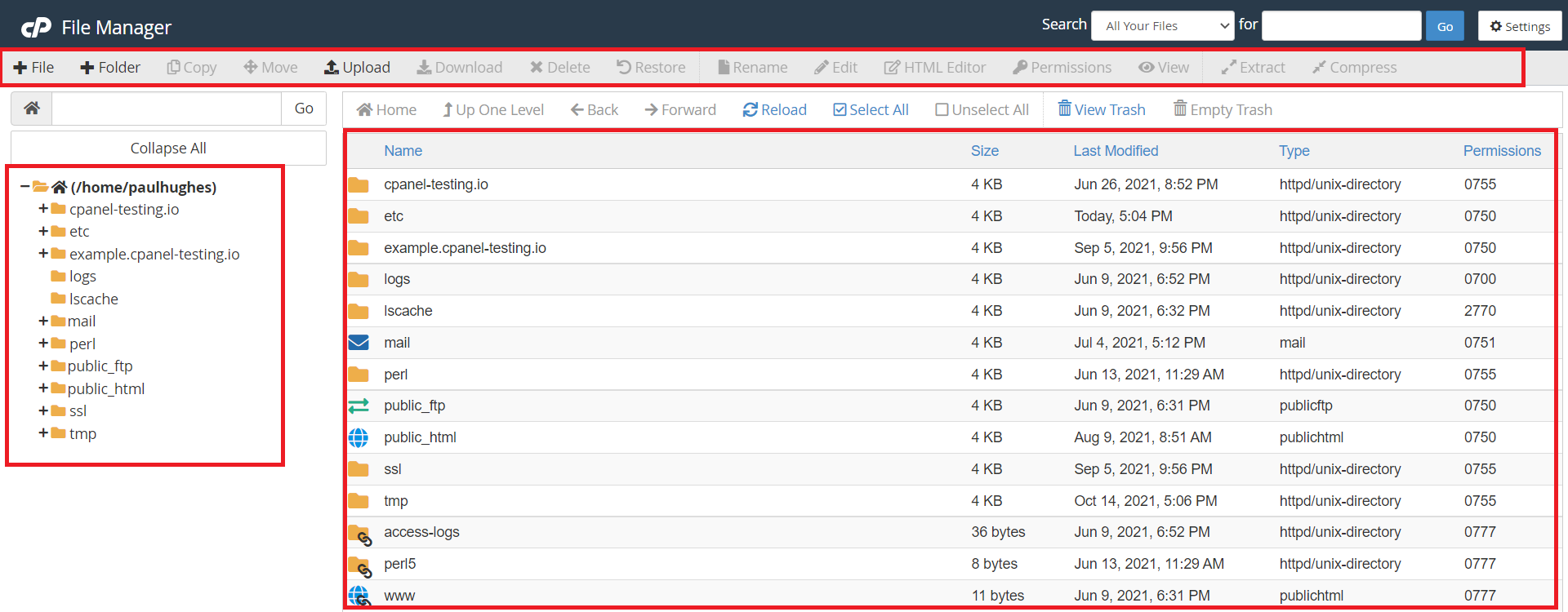This screenshot has width=1568, height=612.
Task: Expand the mail folder in tree
Action: [43, 322]
